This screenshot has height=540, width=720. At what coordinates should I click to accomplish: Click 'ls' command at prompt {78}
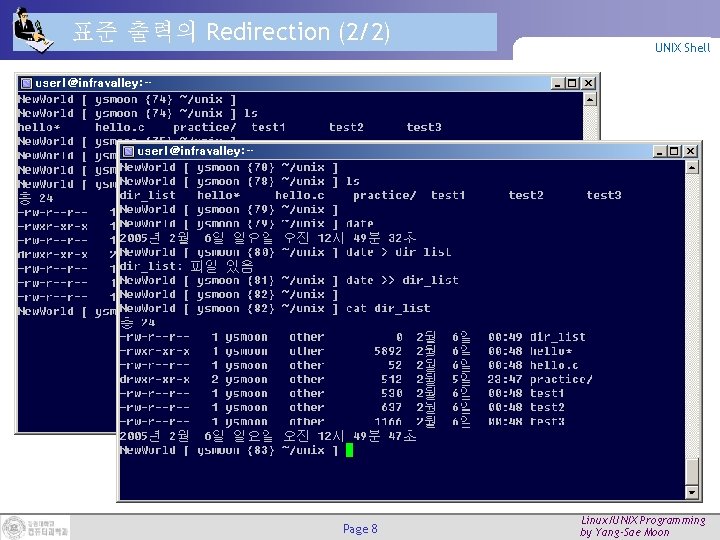[x=353, y=181]
